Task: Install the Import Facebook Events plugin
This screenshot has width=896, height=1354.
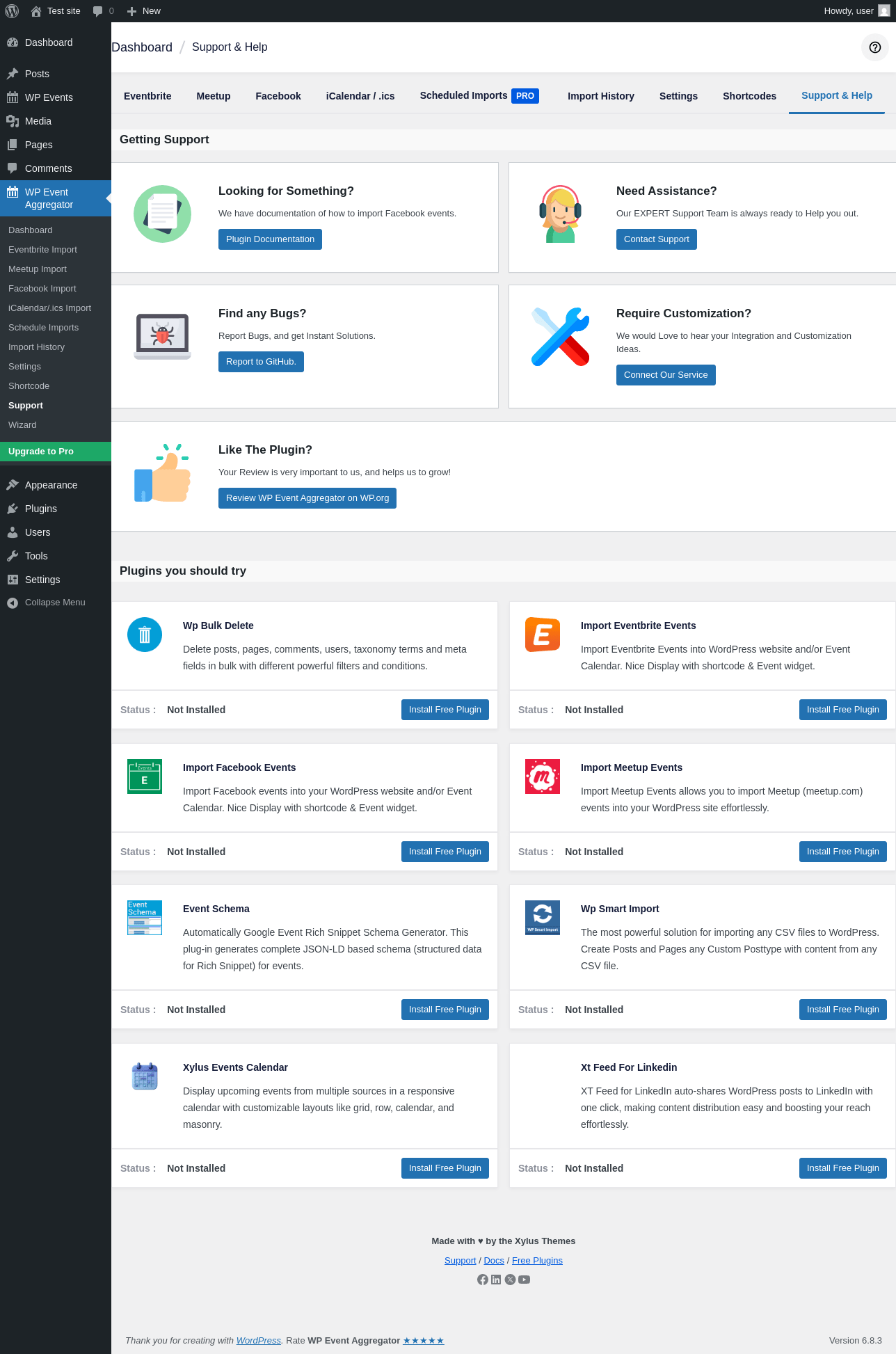Action: [445, 852]
